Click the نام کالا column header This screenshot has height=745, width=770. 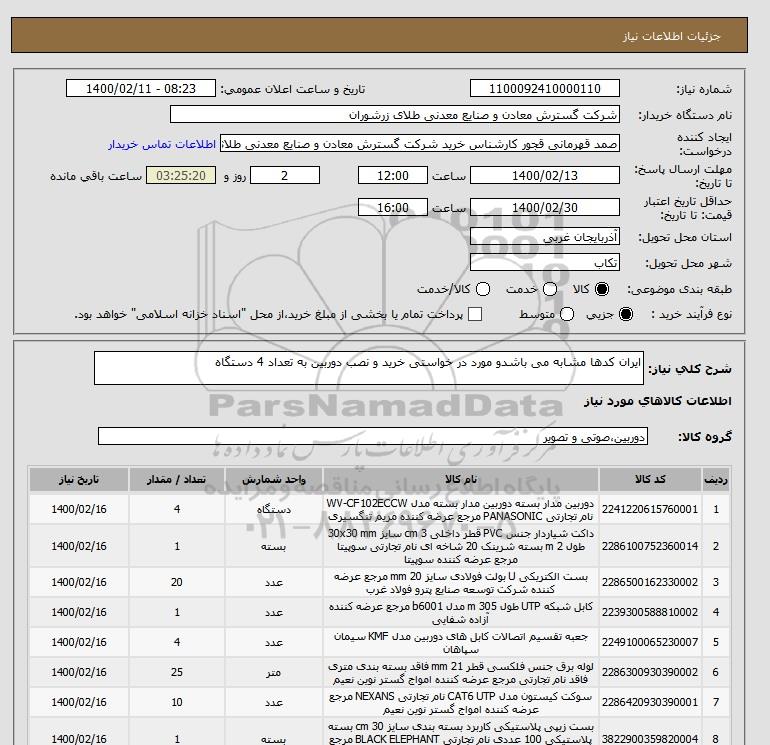[461, 479]
